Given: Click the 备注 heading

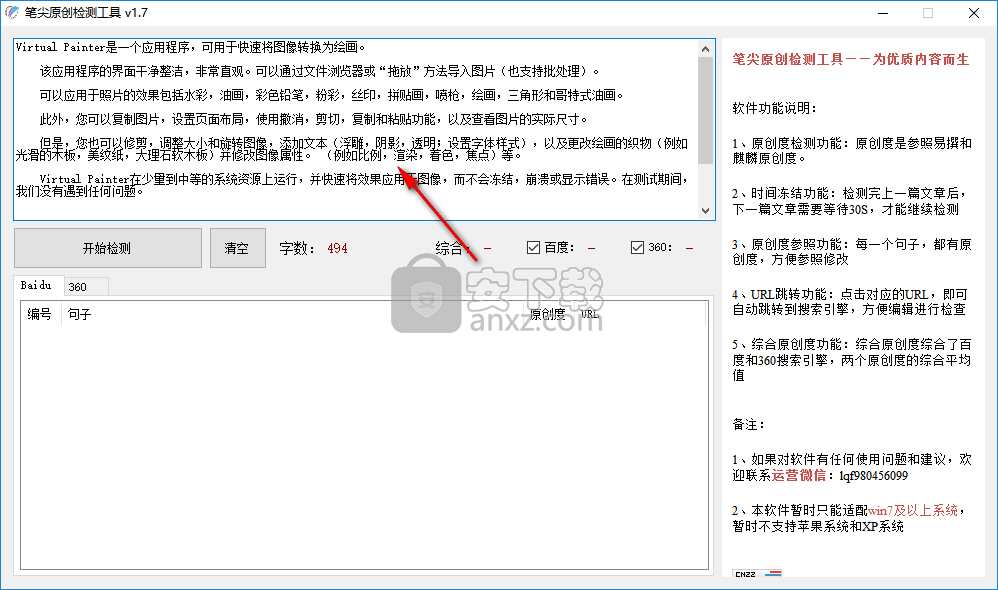Looking at the screenshot, I should pyautogui.click(x=748, y=425).
